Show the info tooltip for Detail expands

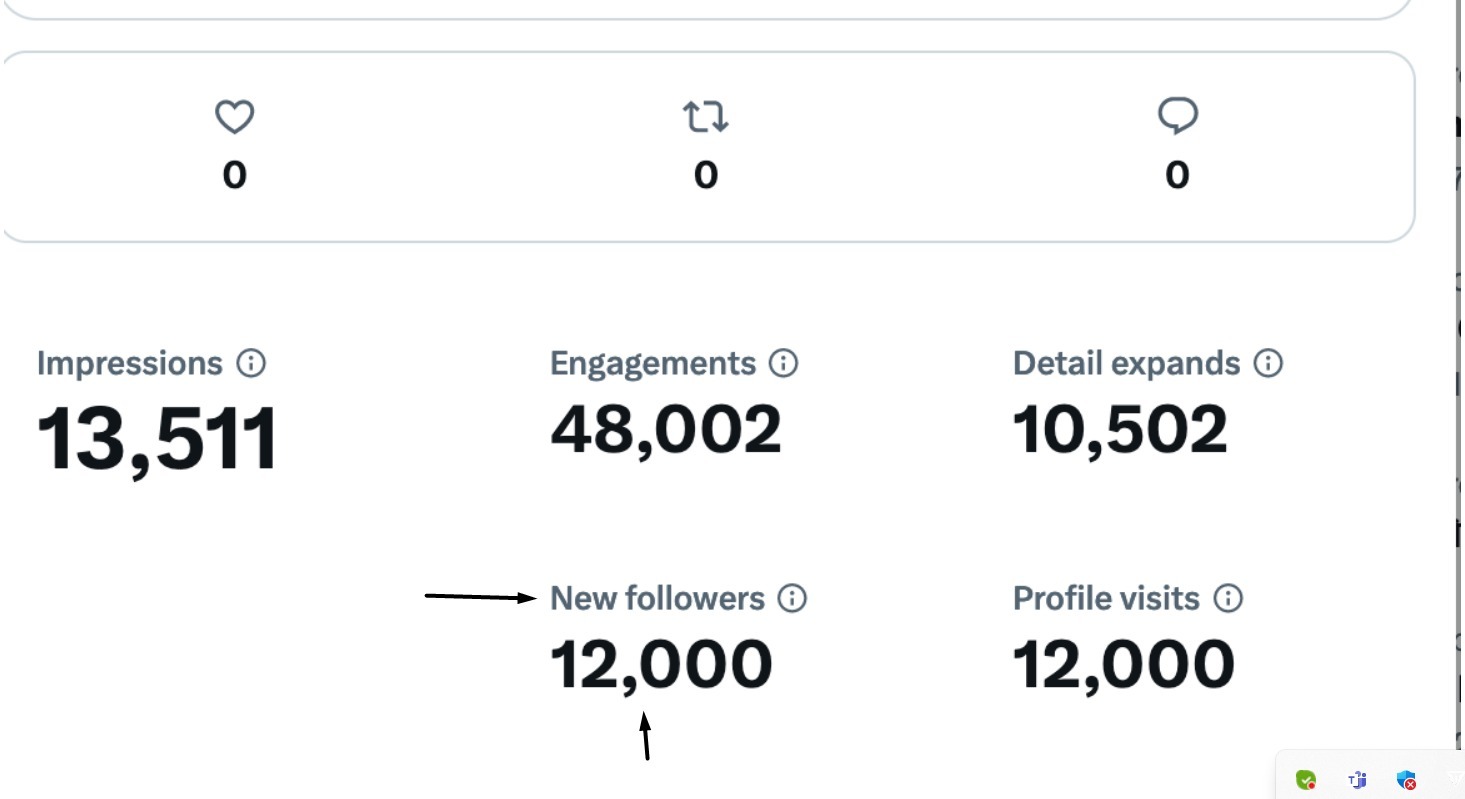pos(1268,363)
